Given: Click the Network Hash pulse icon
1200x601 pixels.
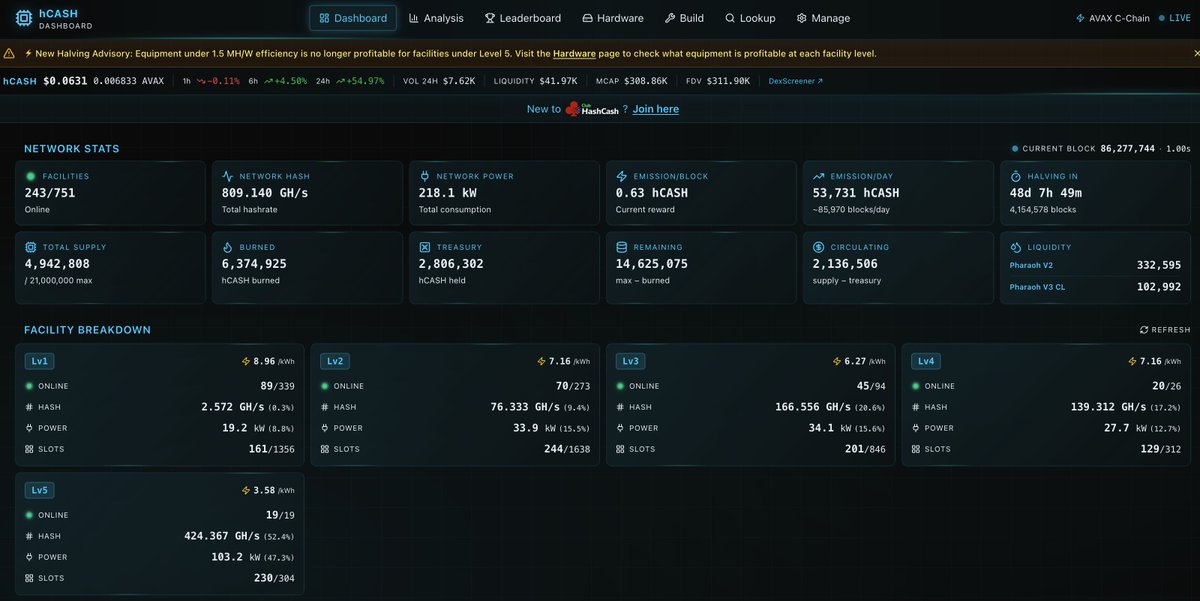Looking at the screenshot, I should 228,176.
